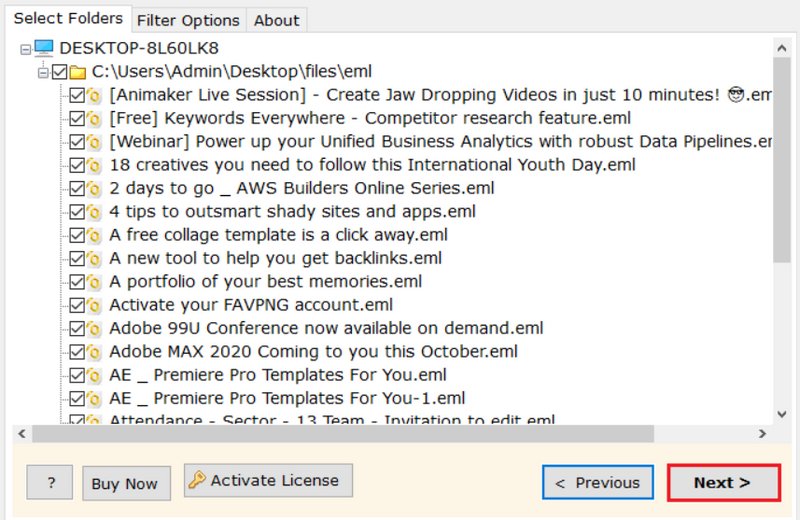Open the Filter Options tab
The width and height of the screenshot is (800, 520).
coord(188,20)
